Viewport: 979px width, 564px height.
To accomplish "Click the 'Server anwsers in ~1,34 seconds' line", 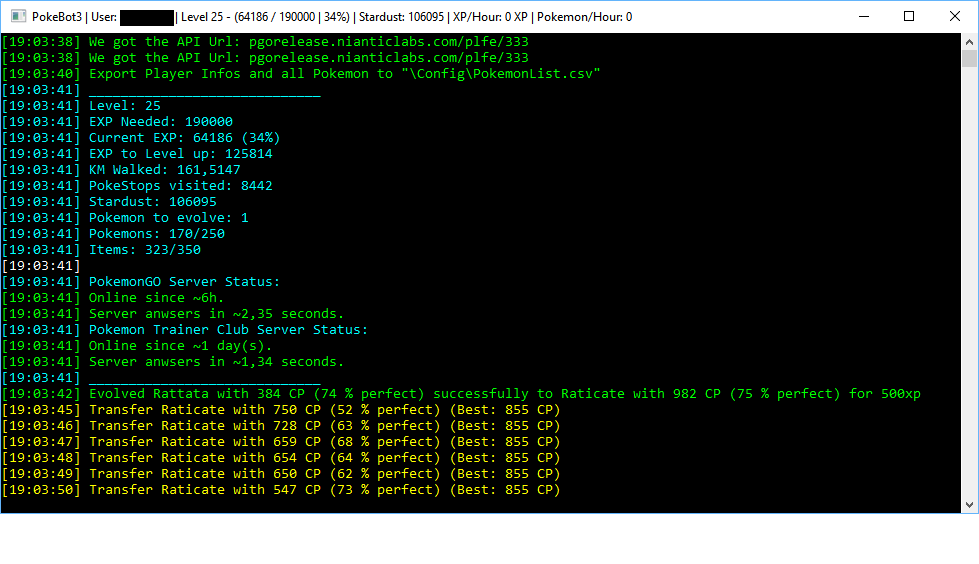I will 173,362.
